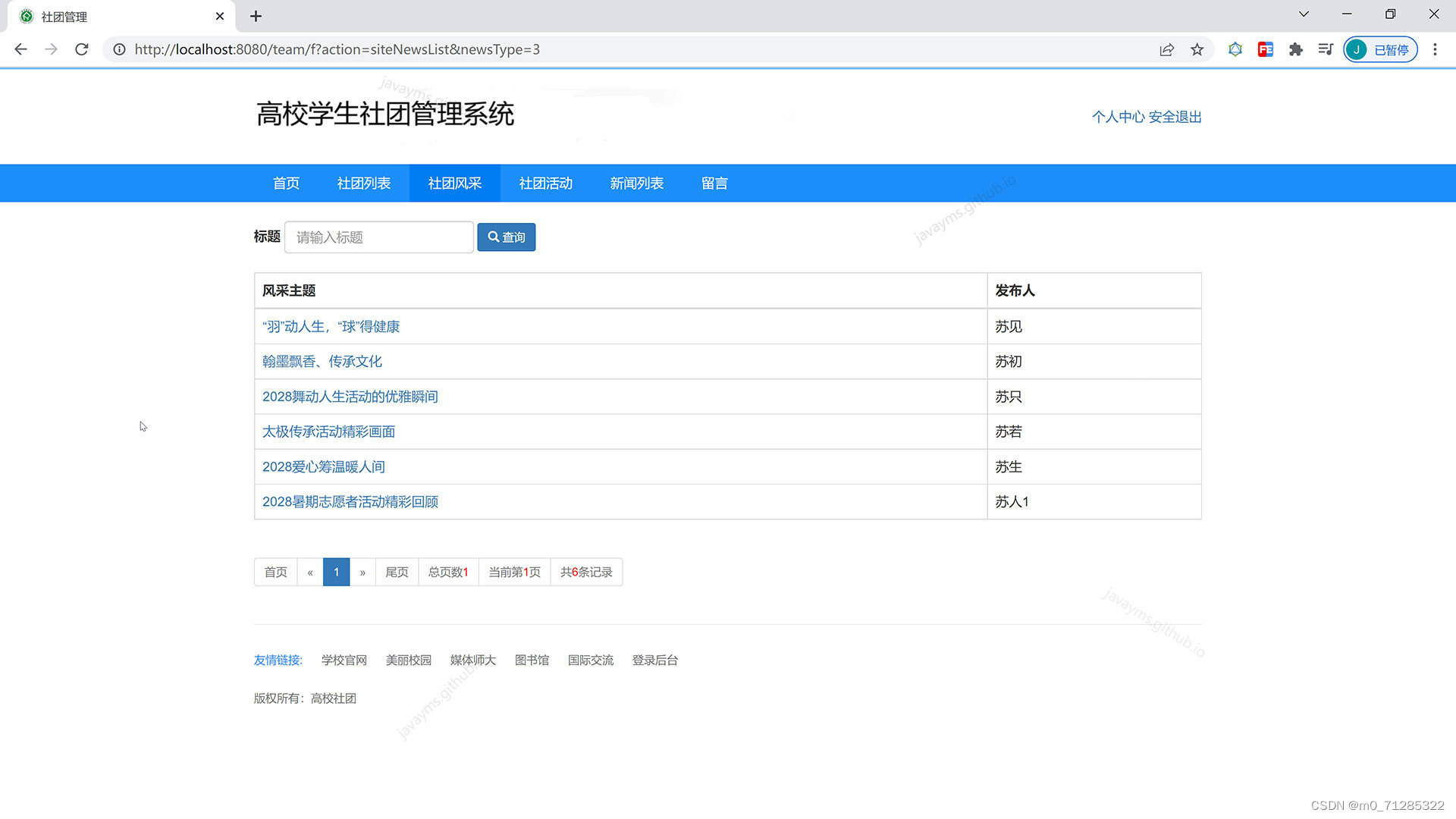
Task: Switch to the 新闻列表 navigation tab
Action: pyautogui.click(x=636, y=184)
